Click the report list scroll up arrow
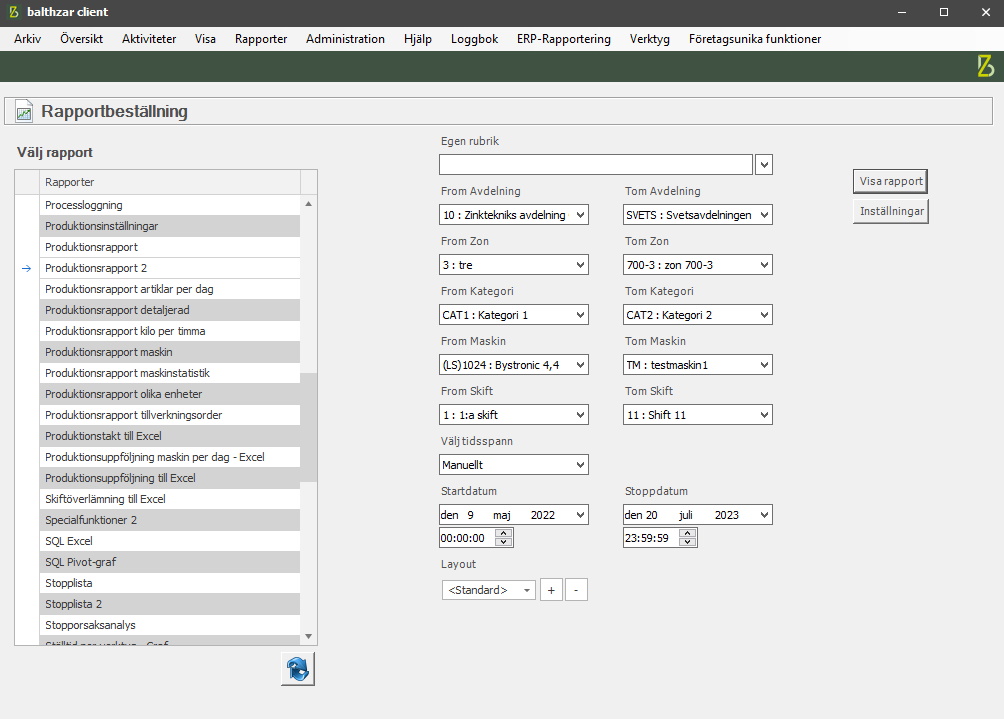The image size is (1004, 719). point(309,204)
